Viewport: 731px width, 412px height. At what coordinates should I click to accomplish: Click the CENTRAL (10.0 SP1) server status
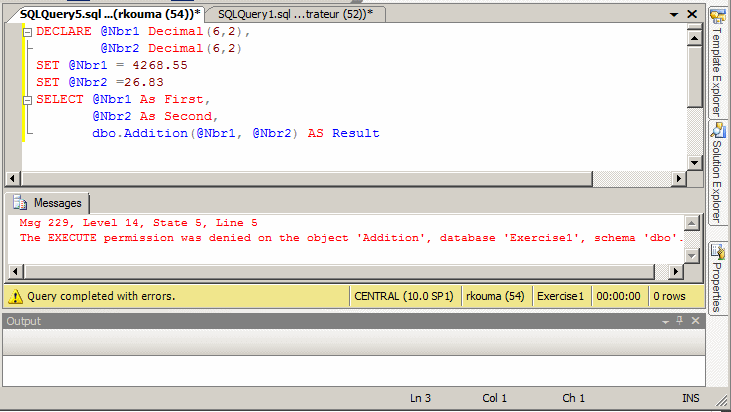(404, 296)
